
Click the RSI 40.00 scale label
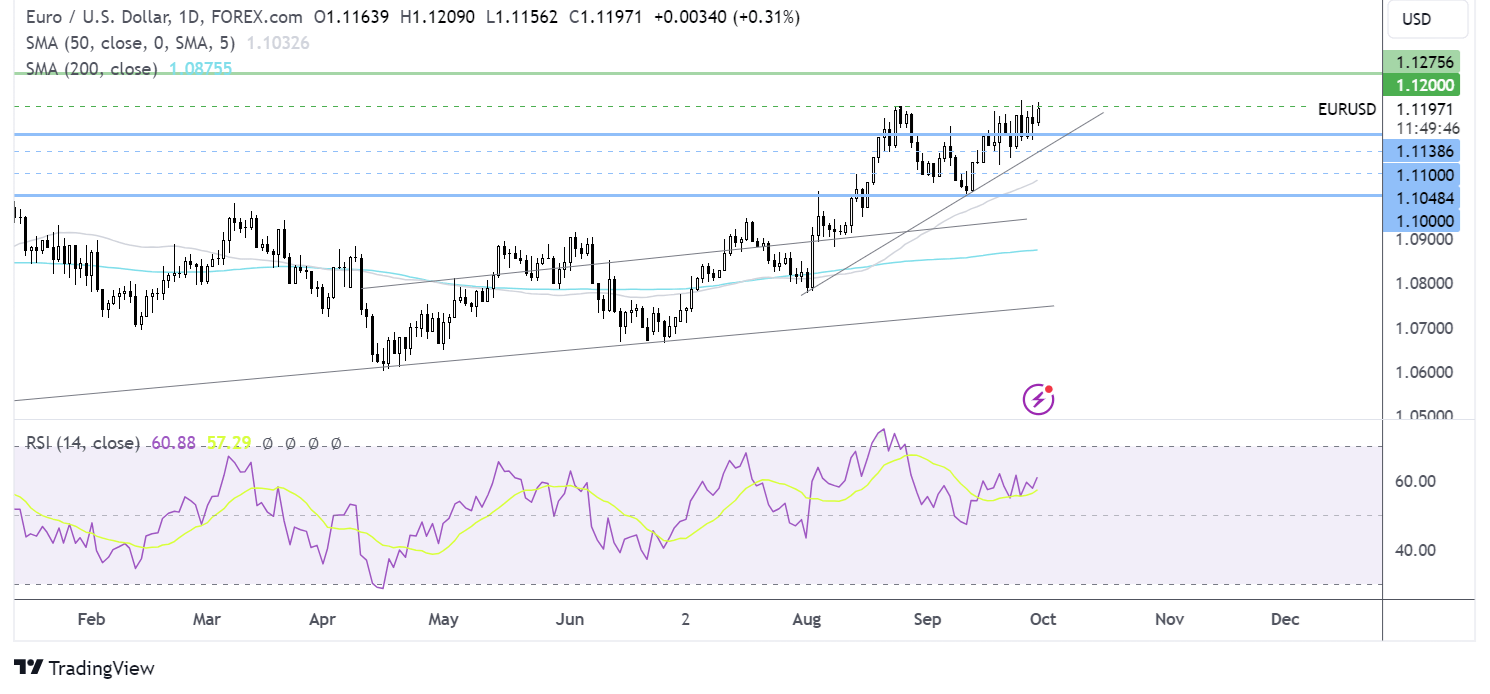pyautogui.click(x=1416, y=550)
